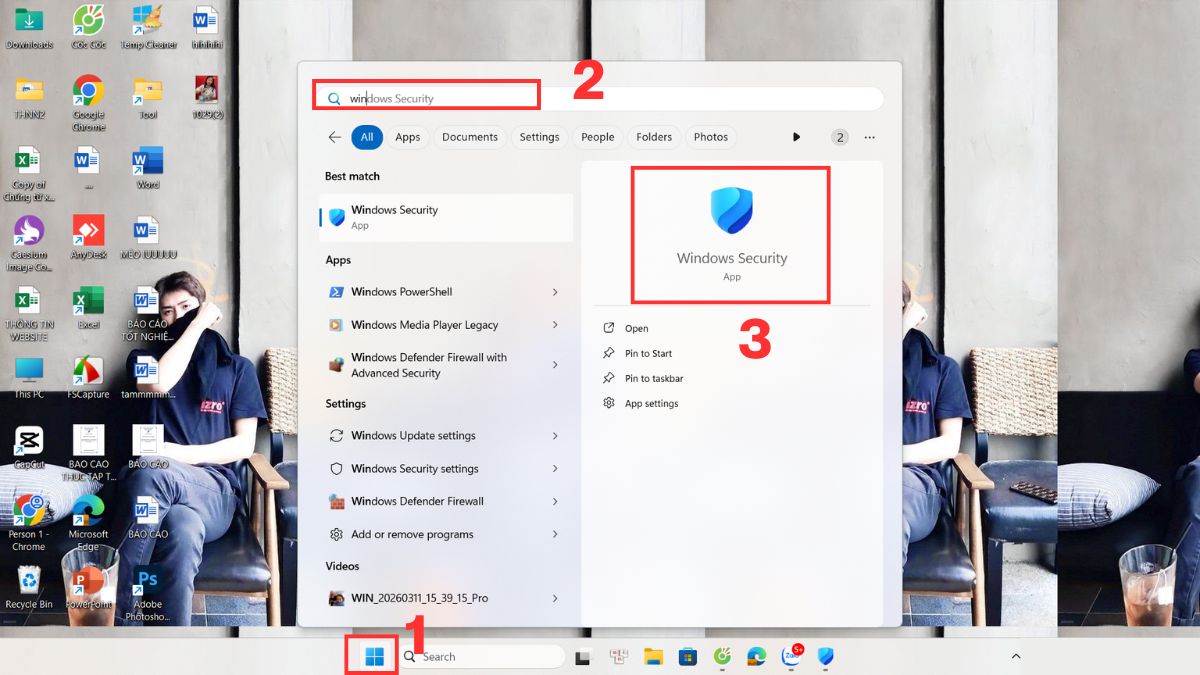
Task: Click the search text field in Start panel
Action: click(600, 98)
